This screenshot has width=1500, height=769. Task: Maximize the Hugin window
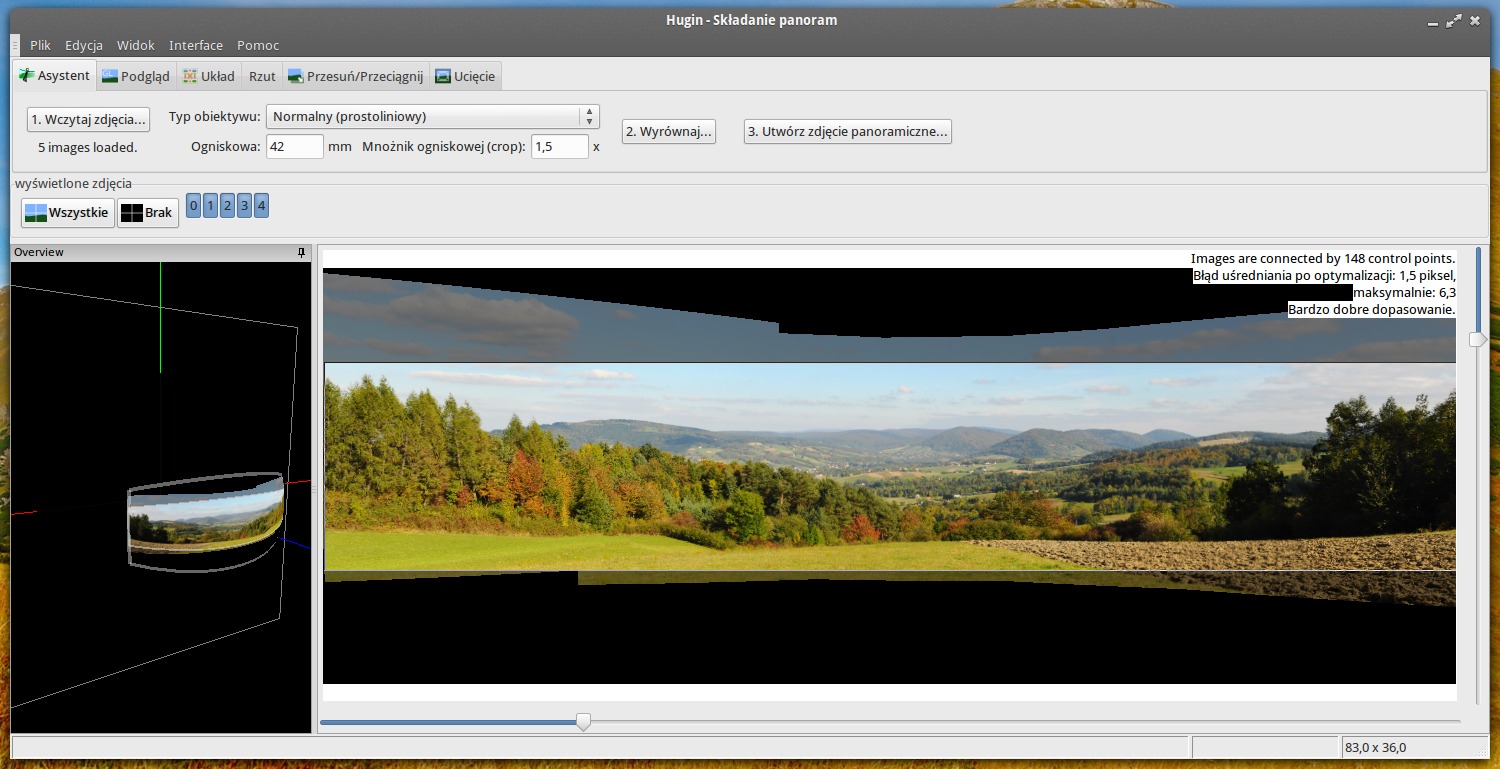[1455, 20]
